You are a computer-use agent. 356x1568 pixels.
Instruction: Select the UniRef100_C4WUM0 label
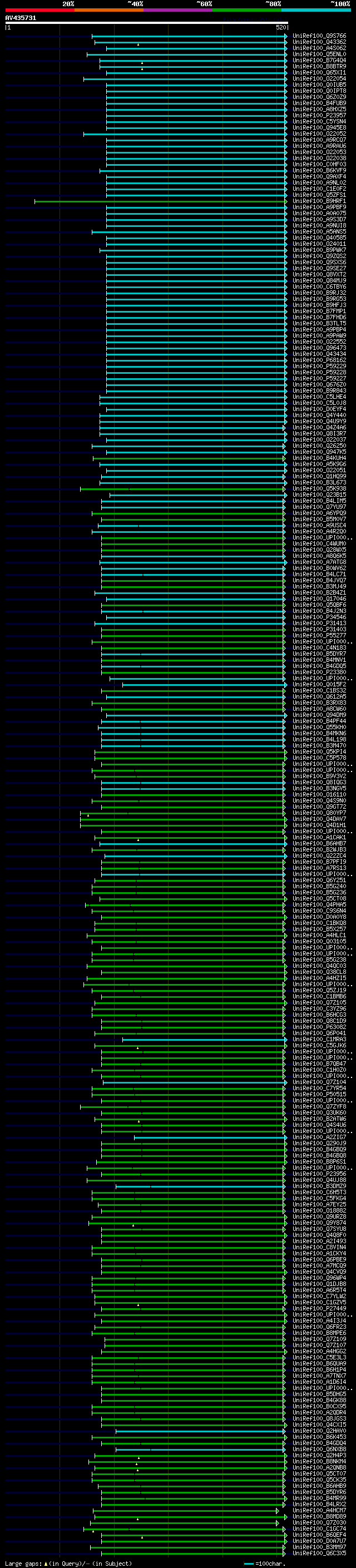319,543
